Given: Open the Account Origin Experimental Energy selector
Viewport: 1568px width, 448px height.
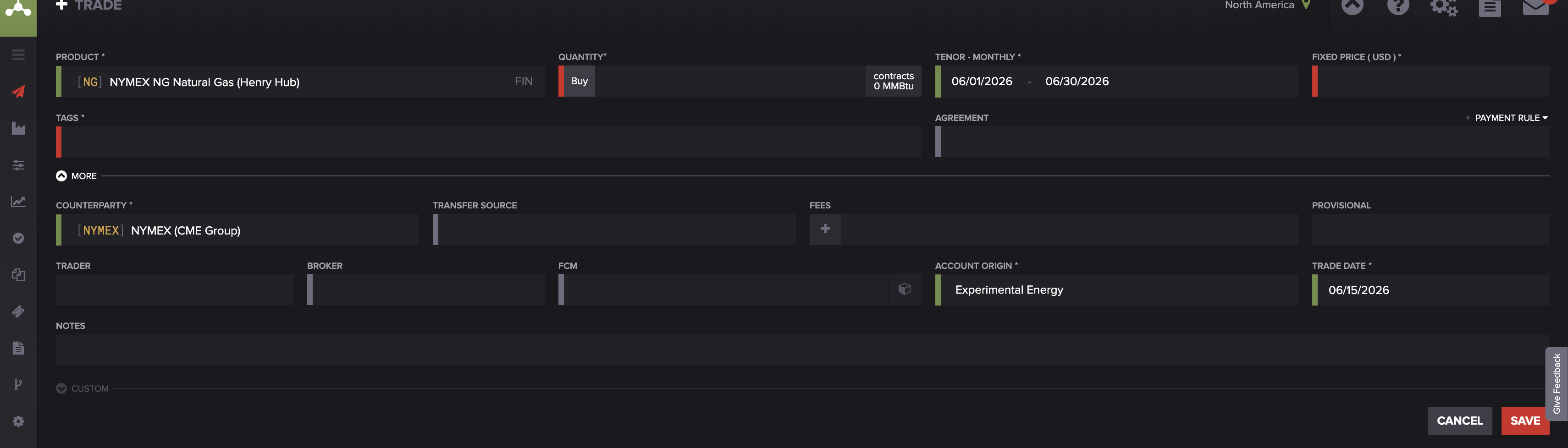Looking at the screenshot, I should [x=1116, y=290].
